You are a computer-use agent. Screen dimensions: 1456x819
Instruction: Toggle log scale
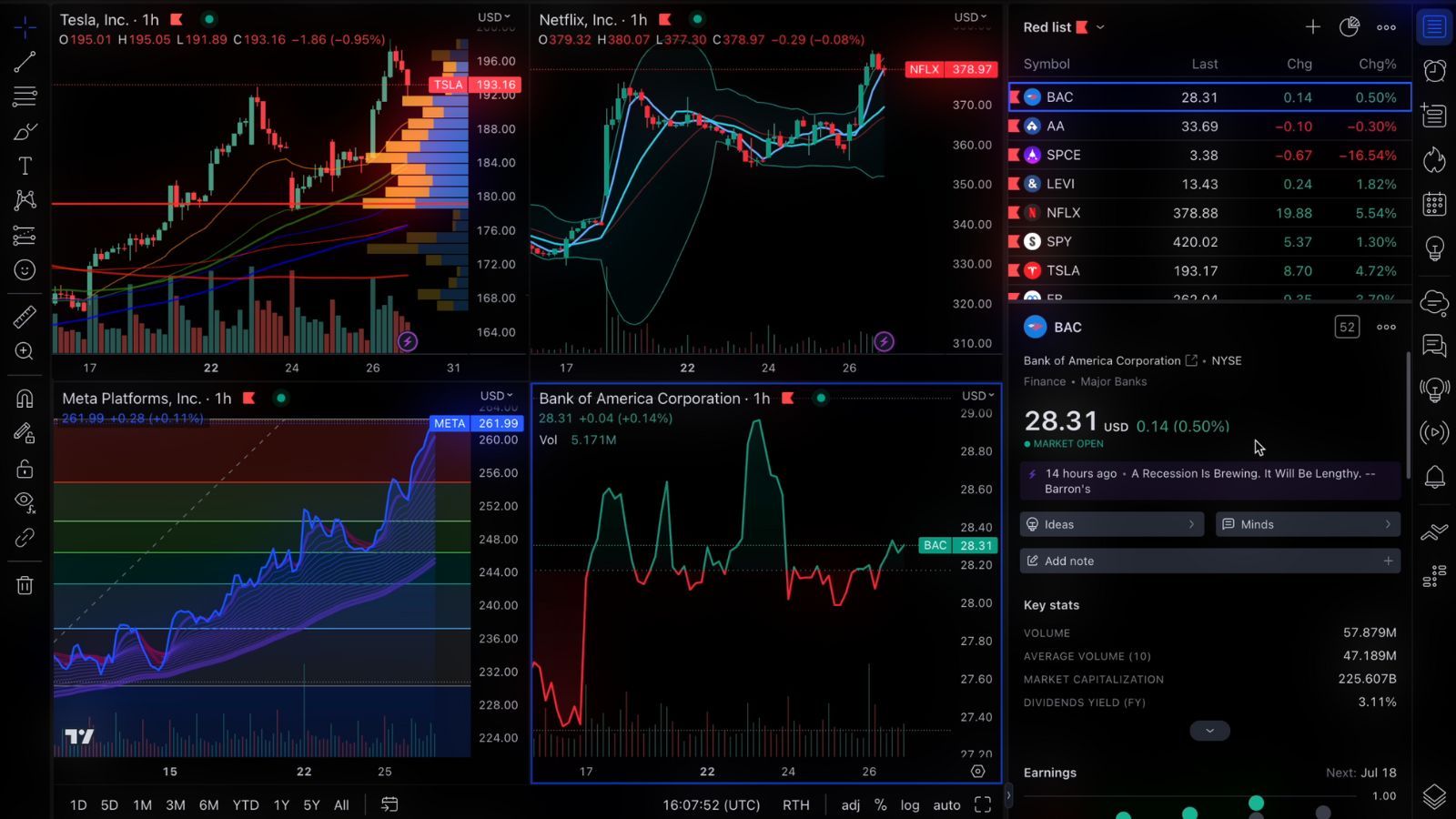(x=910, y=804)
